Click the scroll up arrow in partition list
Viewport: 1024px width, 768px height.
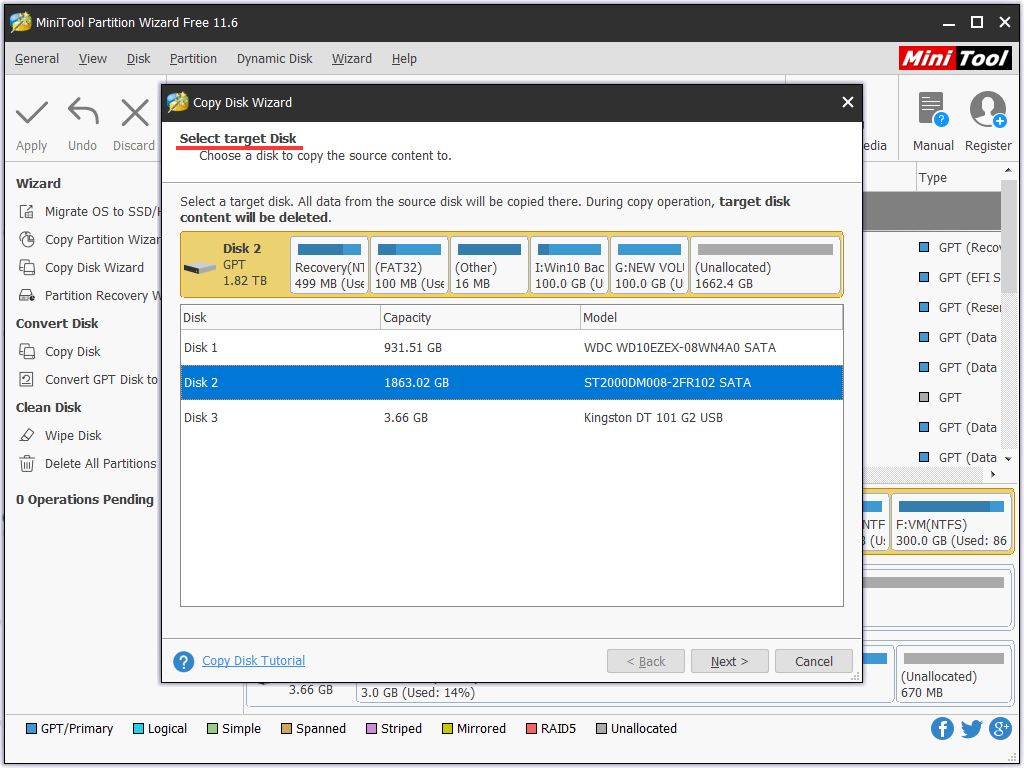(1008, 170)
